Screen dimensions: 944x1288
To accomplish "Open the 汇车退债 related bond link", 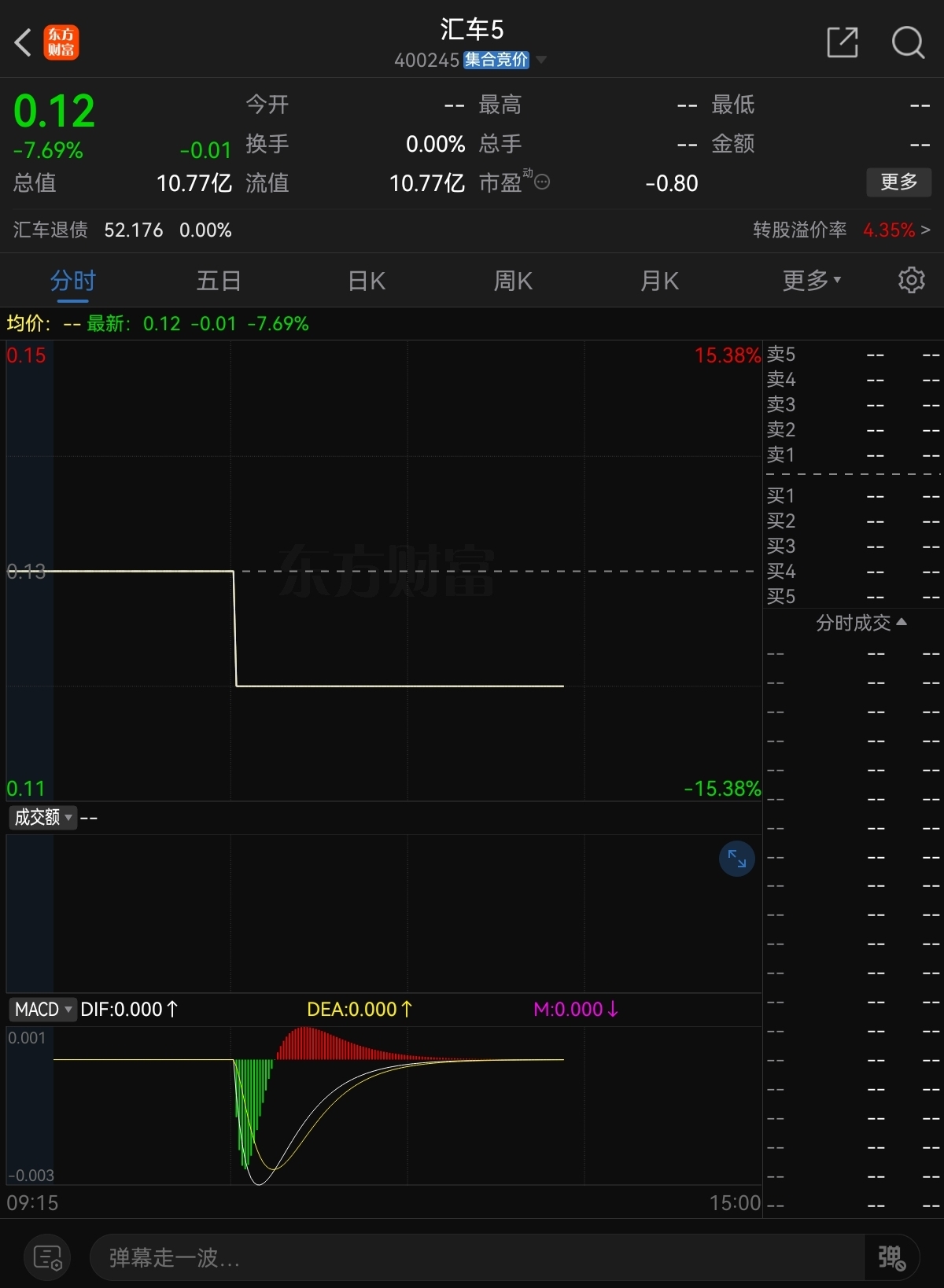I will click(x=50, y=230).
